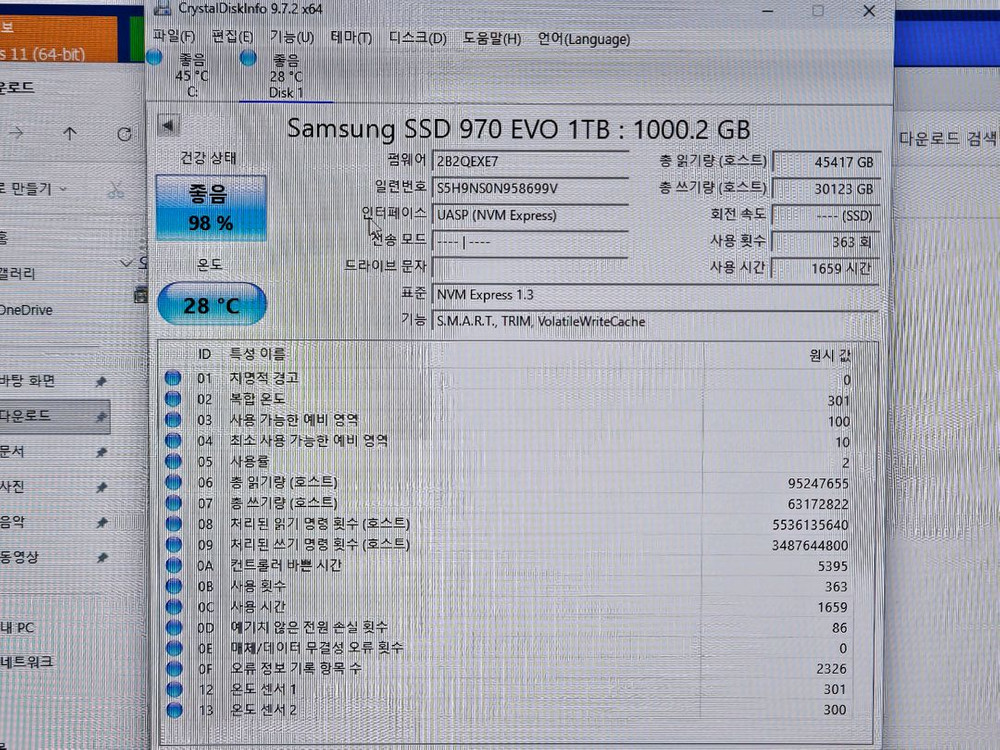The height and width of the screenshot is (750, 1000).
Task: Collapse the drive list with the left arrow
Action: (167, 126)
